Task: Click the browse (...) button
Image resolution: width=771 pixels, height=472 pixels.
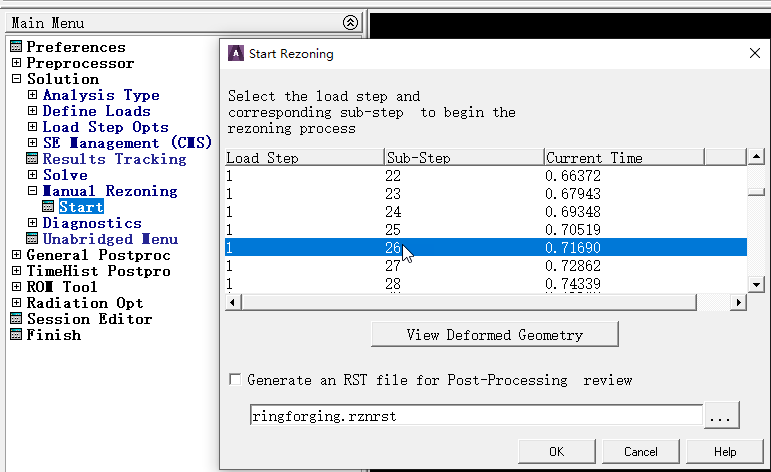Action: (x=721, y=415)
